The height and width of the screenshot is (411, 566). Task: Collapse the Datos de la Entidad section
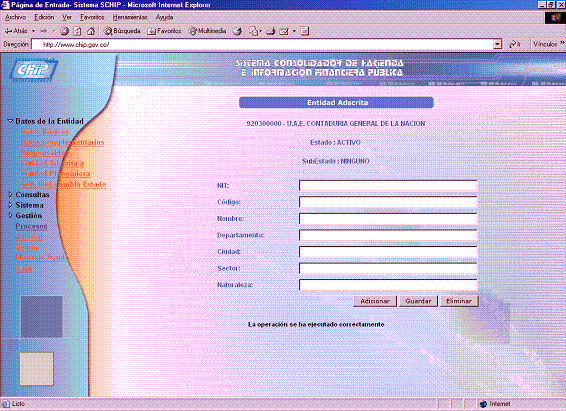10,121
